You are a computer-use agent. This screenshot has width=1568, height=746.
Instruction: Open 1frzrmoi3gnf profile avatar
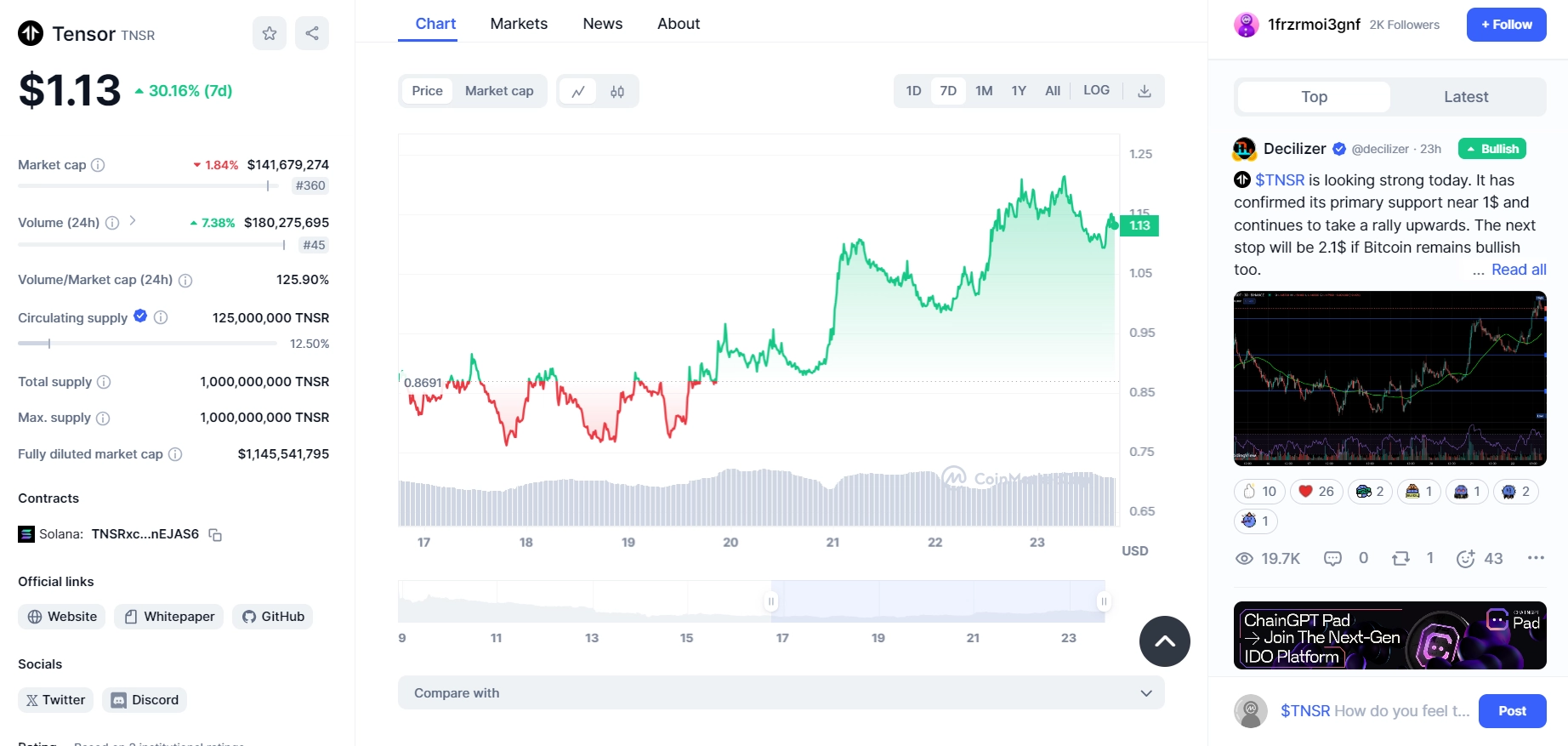tap(1247, 25)
